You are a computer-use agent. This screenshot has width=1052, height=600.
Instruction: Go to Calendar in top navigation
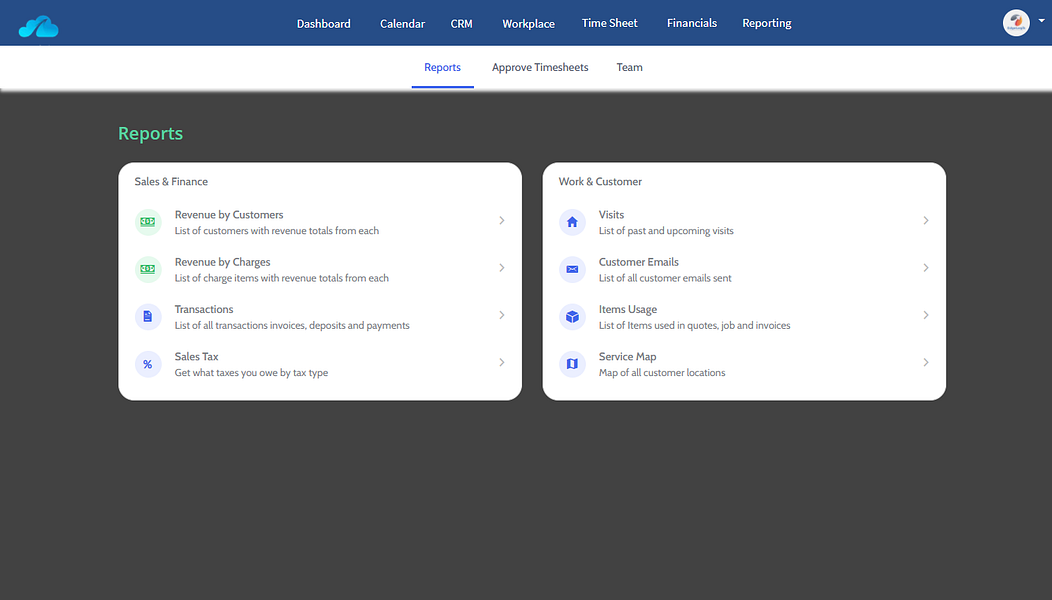(403, 23)
